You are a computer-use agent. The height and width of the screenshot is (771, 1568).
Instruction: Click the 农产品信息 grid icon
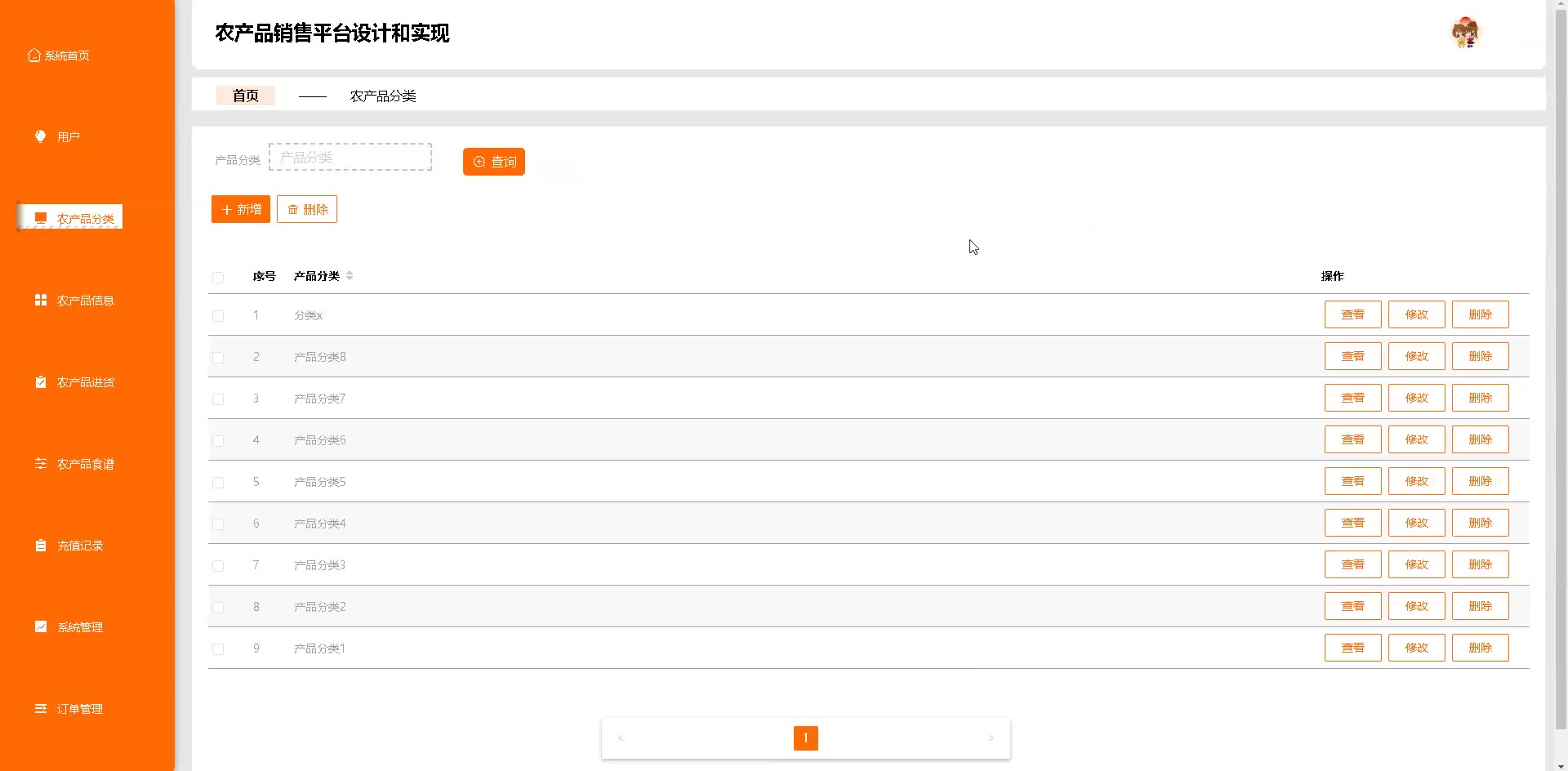tap(40, 301)
